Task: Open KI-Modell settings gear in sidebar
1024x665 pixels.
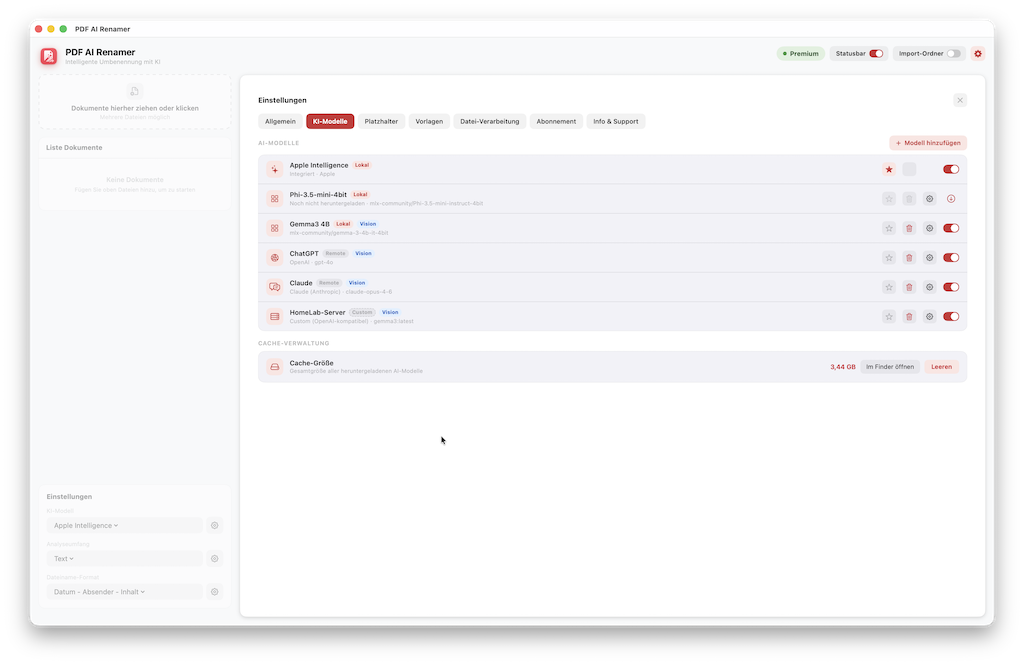Action: pos(214,525)
